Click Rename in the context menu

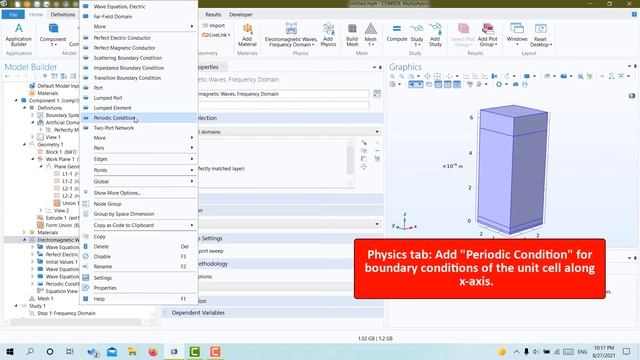[139, 267]
